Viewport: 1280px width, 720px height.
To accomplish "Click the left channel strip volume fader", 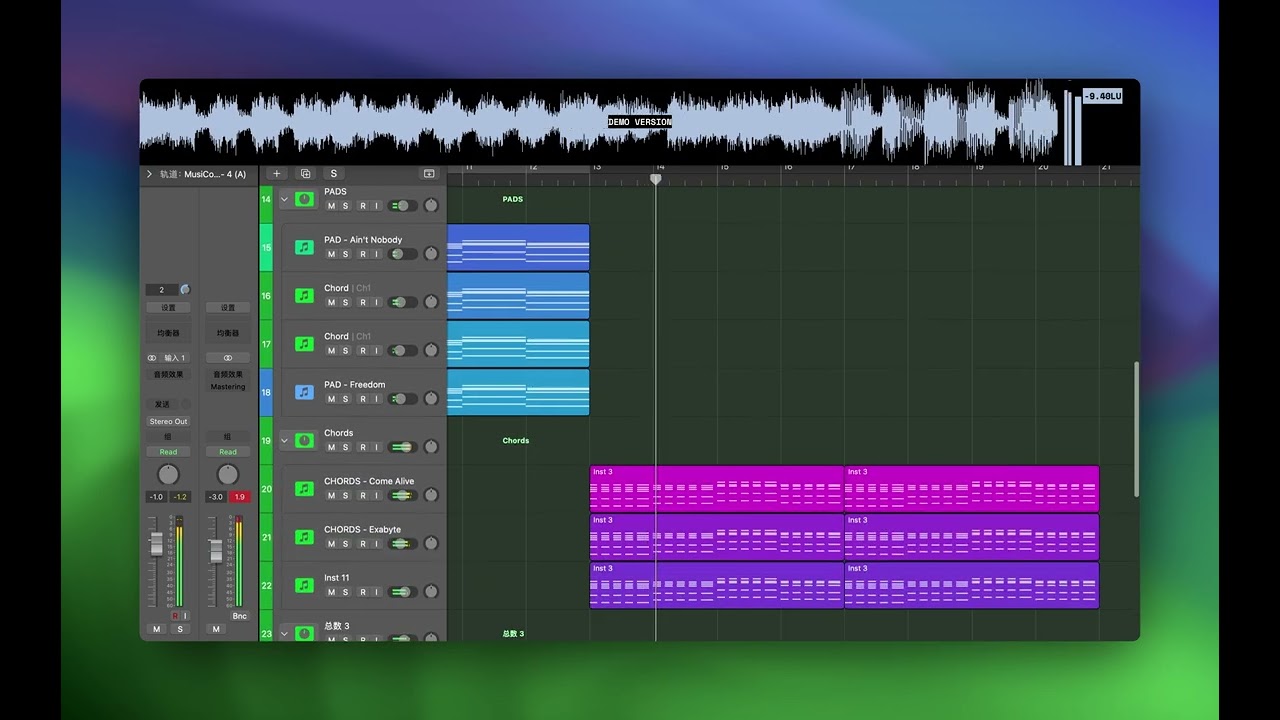I will pos(156,544).
